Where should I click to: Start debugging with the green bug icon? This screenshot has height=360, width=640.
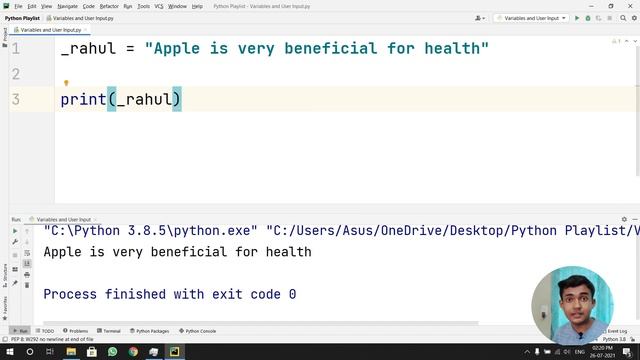pyautogui.click(x=588, y=18)
